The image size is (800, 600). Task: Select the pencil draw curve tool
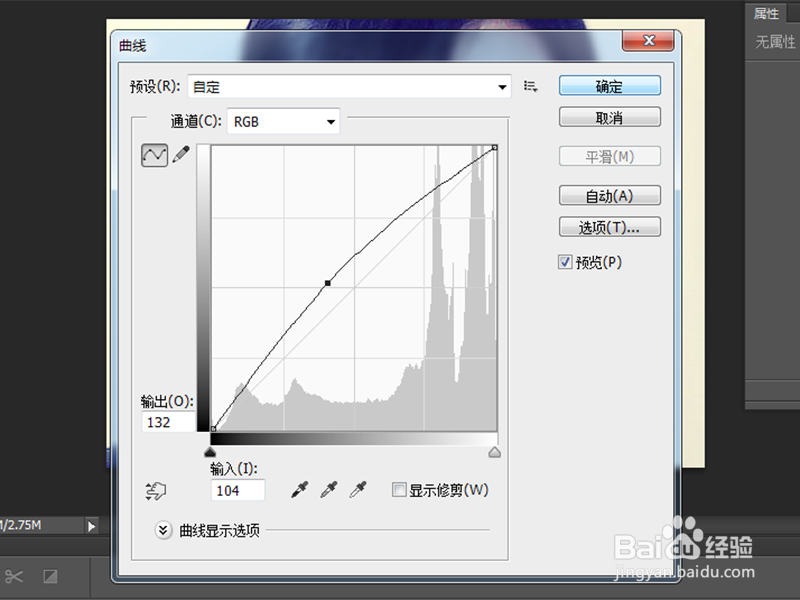[181, 154]
